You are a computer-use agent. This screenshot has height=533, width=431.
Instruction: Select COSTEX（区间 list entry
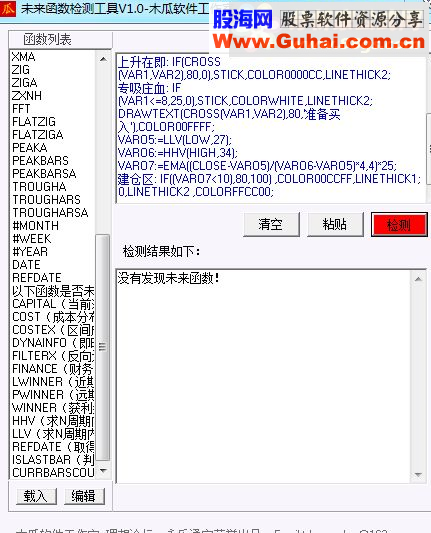pyautogui.click(x=53, y=329)
